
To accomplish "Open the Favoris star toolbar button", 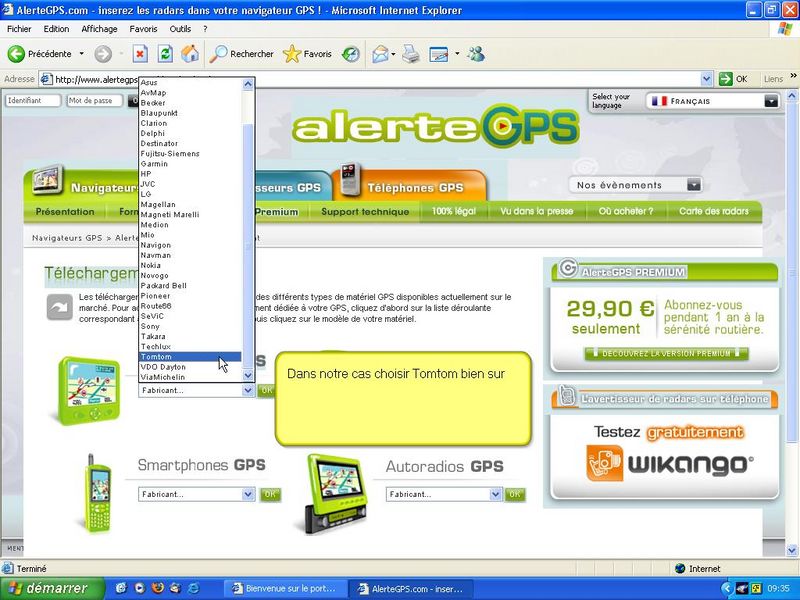I will tap(307, 54).
